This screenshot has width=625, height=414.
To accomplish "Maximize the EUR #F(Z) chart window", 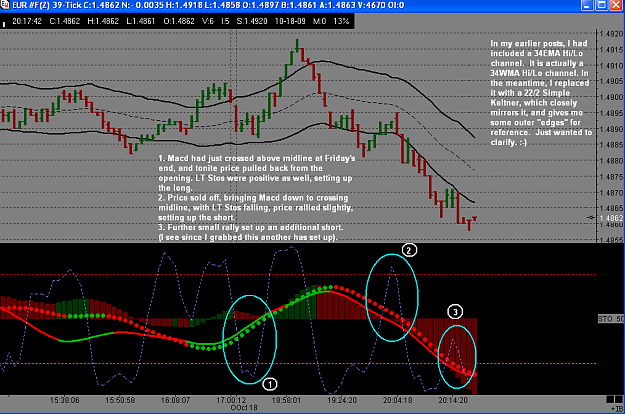I will click(x=601, y=5).
